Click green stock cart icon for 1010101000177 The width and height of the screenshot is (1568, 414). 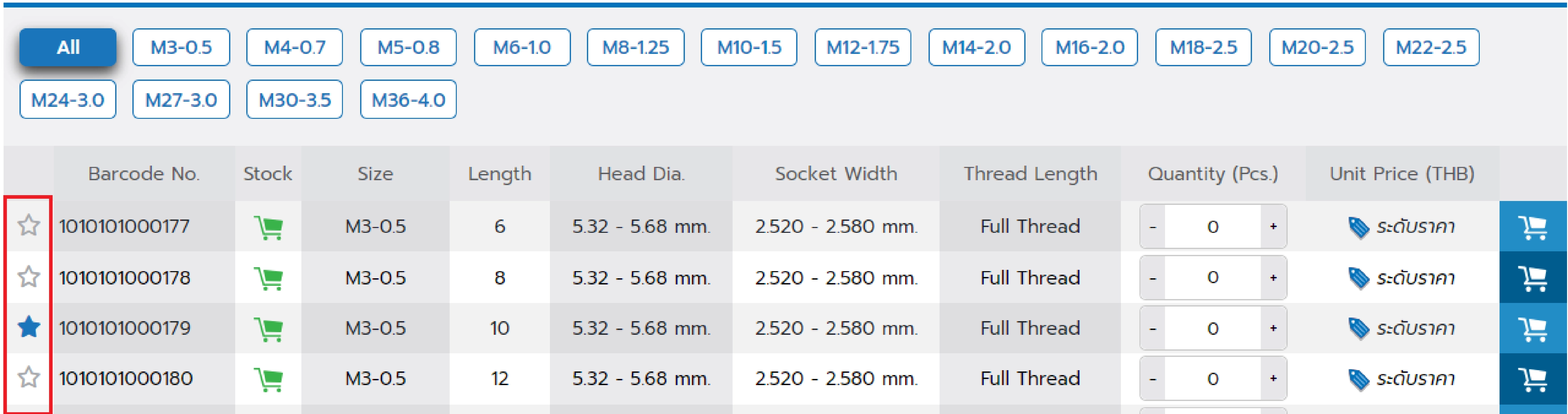[268, 227]
